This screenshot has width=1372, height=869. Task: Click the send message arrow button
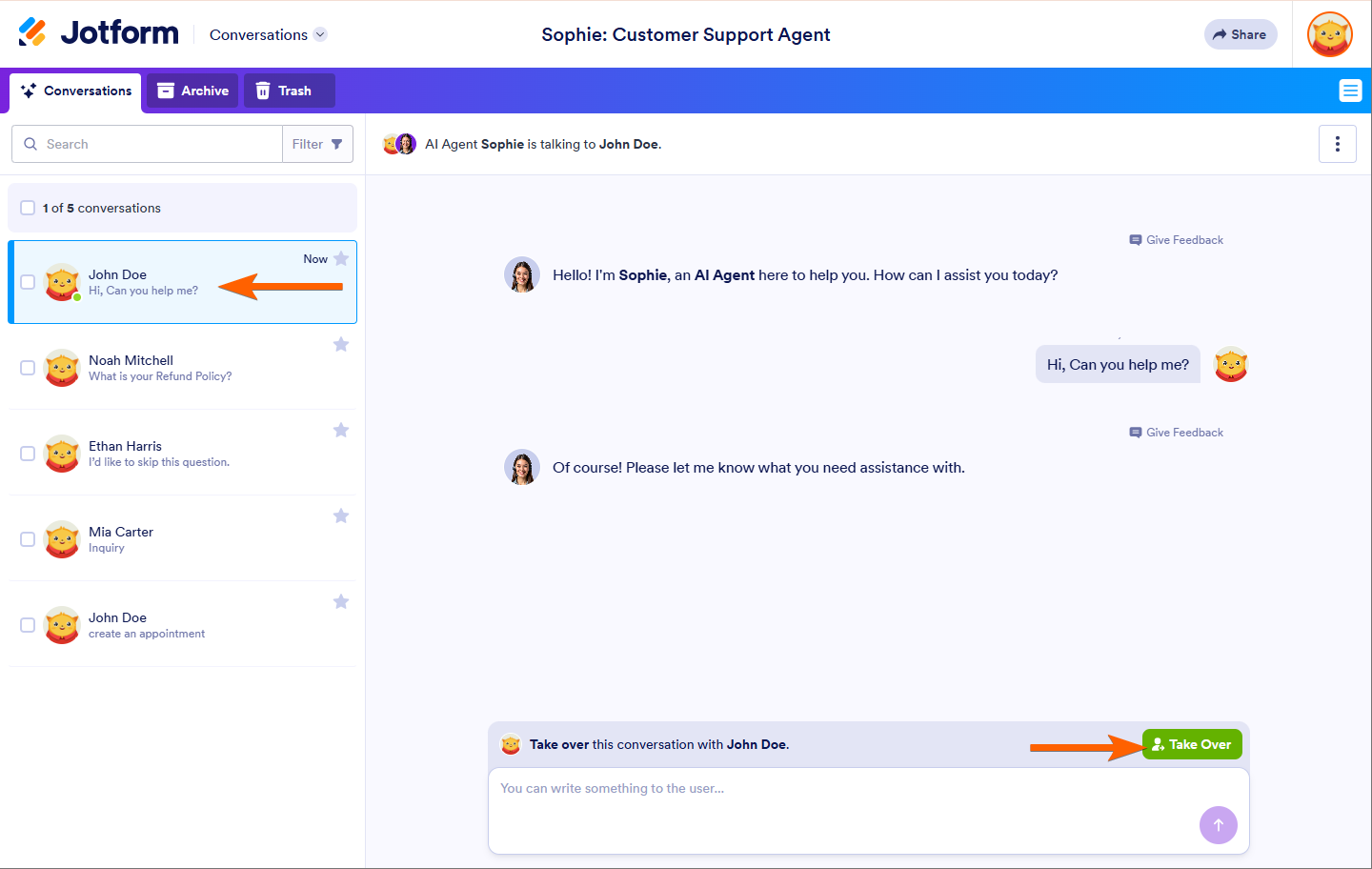click(x=1218, y=825)
